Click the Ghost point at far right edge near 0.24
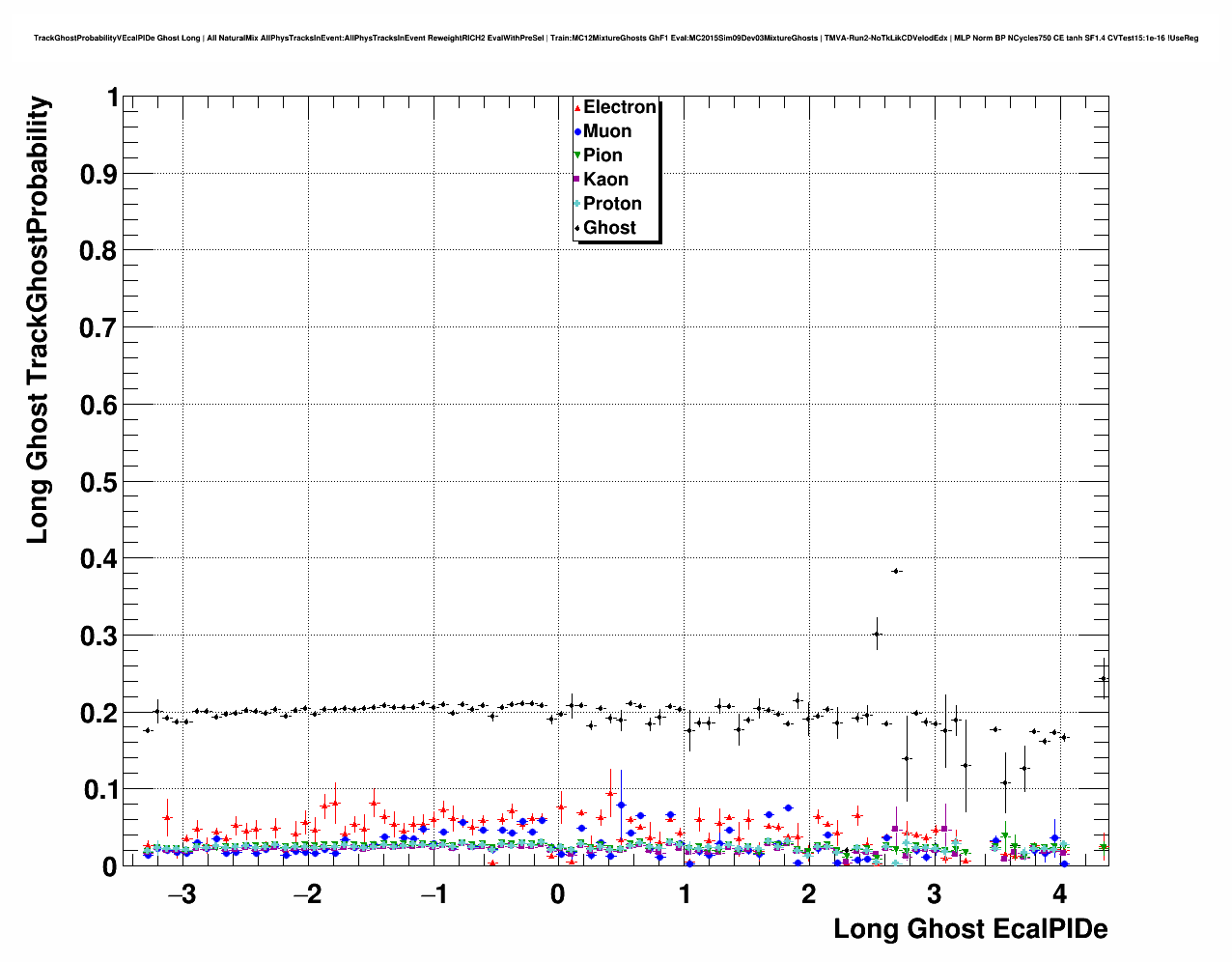1232x962 pixels. click(x=1104, y=678)
